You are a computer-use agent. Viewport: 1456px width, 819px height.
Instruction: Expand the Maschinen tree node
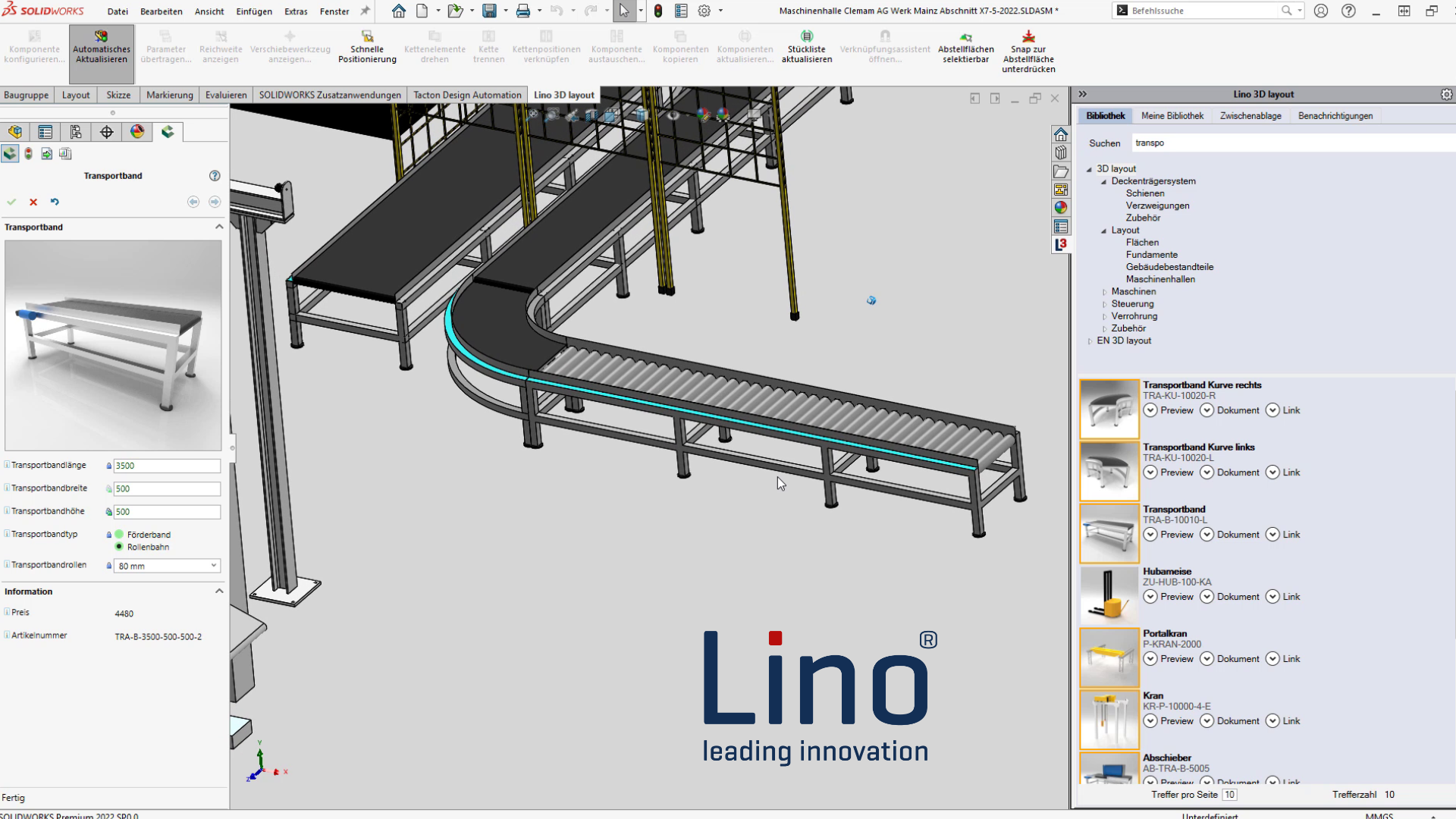[x=1104, y=292]
